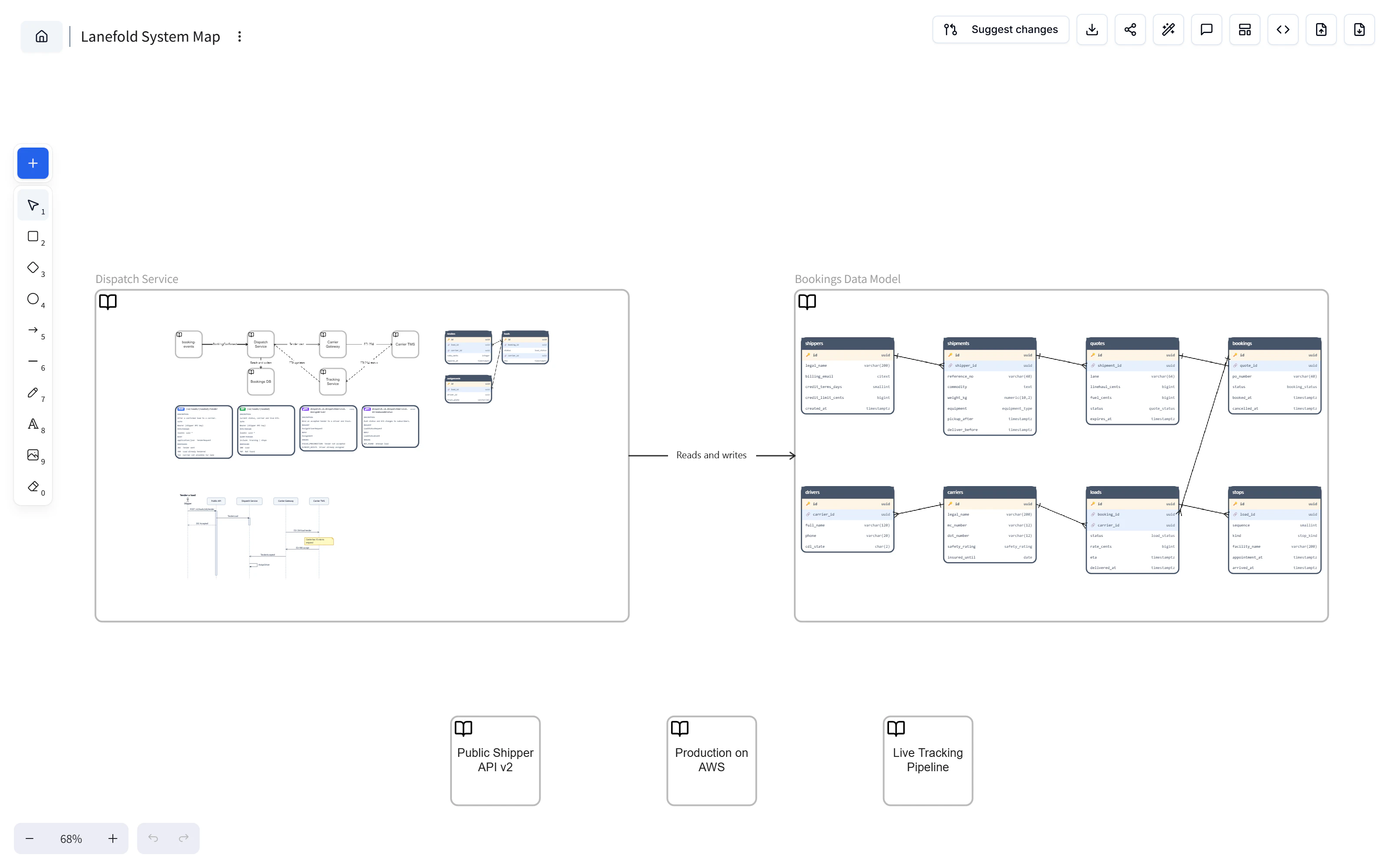The width and height of the screenshot is (1389, 868).
Task: Click the undo arrow button
Action: pyautogui.click(x=153, y=838)
